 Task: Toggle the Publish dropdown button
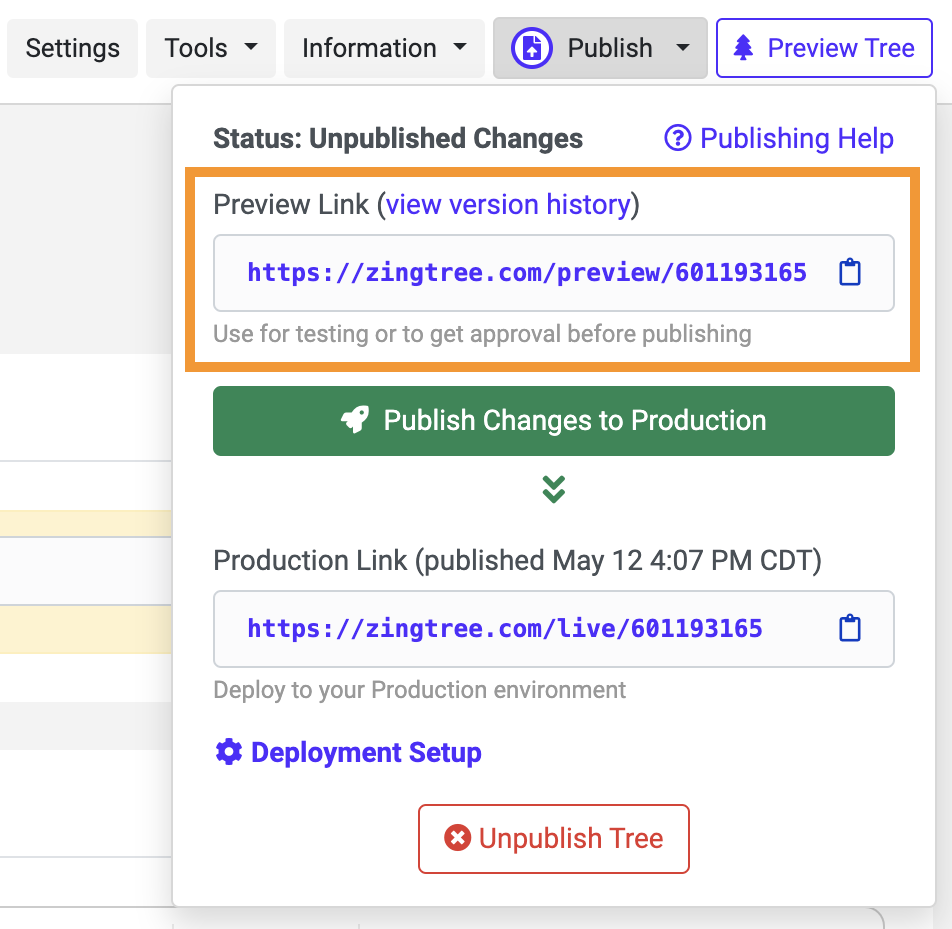[600, 48]
